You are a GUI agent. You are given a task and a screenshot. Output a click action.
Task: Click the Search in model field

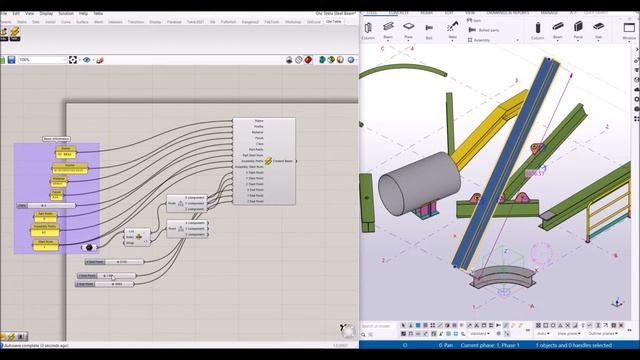click(x=377, y=326)
